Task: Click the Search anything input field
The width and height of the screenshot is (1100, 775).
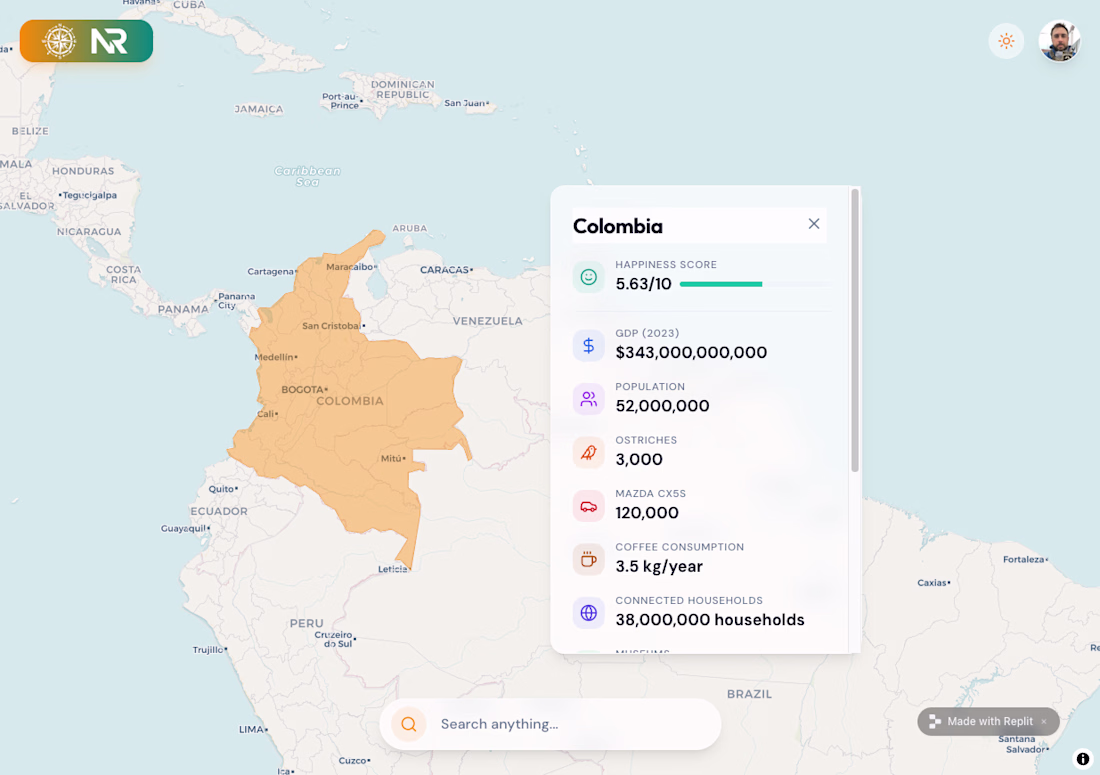Action: [x=570, y=724]
